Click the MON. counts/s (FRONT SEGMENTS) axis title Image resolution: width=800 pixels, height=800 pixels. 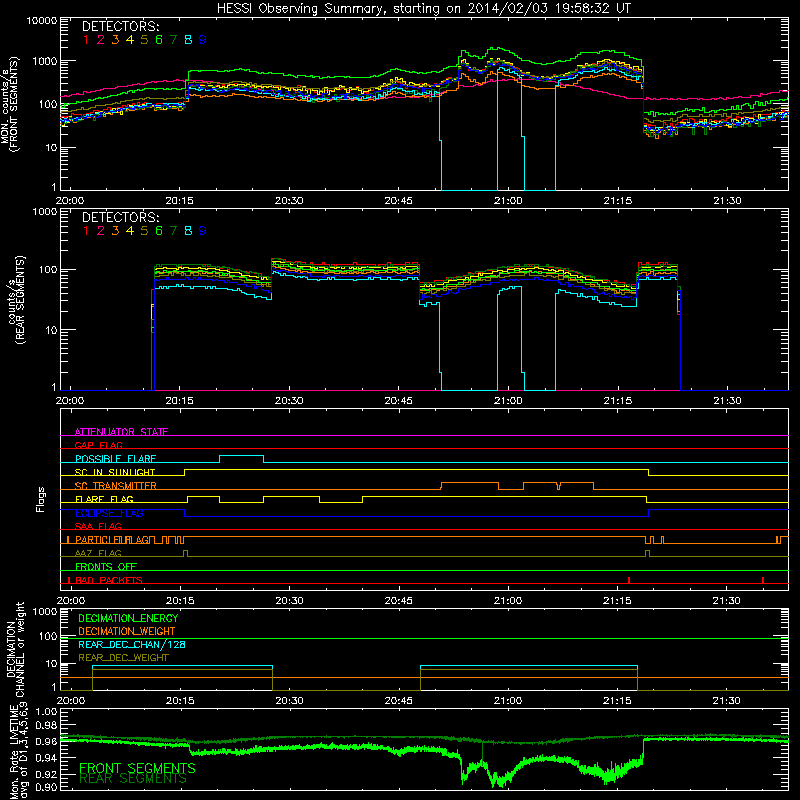10,105
